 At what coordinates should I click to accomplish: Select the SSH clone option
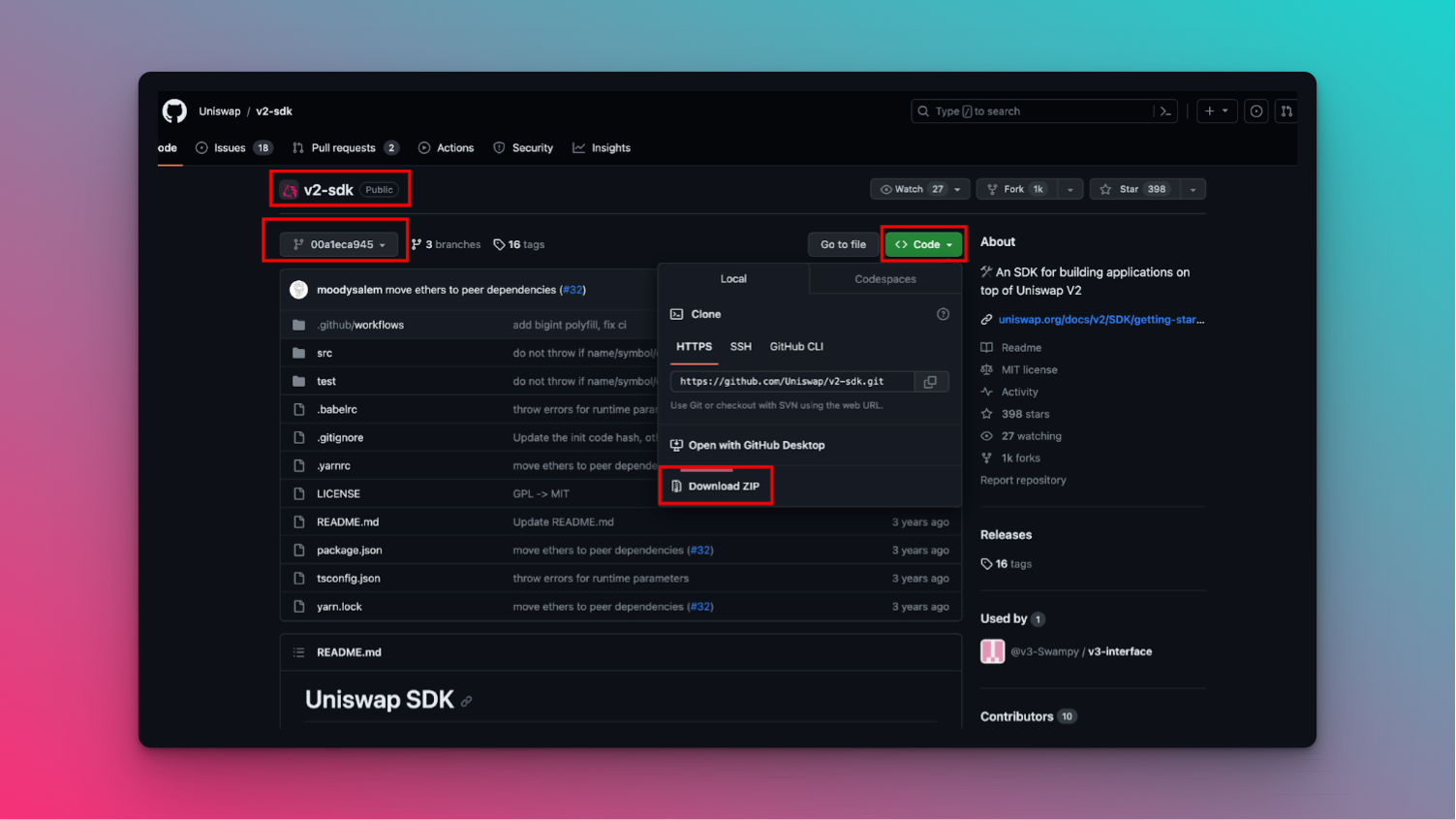coord(741,347)
